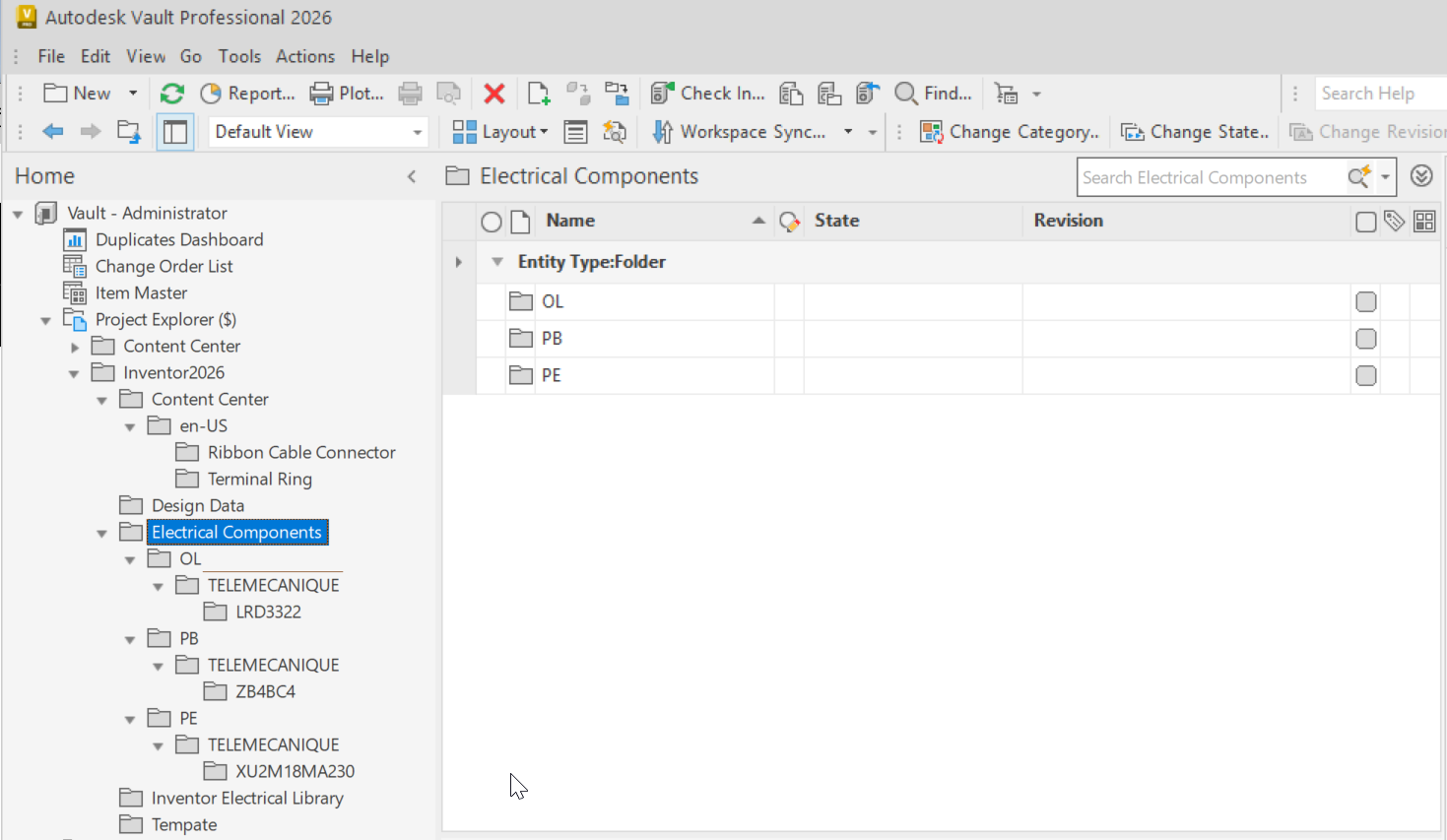Click the Revision column header
The height and width of the screenshot is (840, 1447).
1186,221
